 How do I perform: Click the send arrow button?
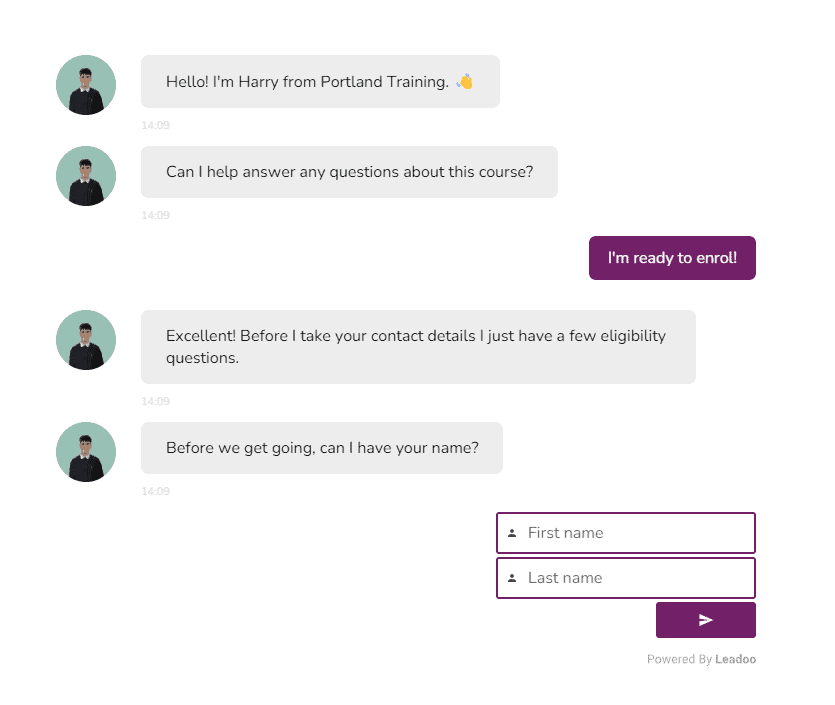(705, 620)
